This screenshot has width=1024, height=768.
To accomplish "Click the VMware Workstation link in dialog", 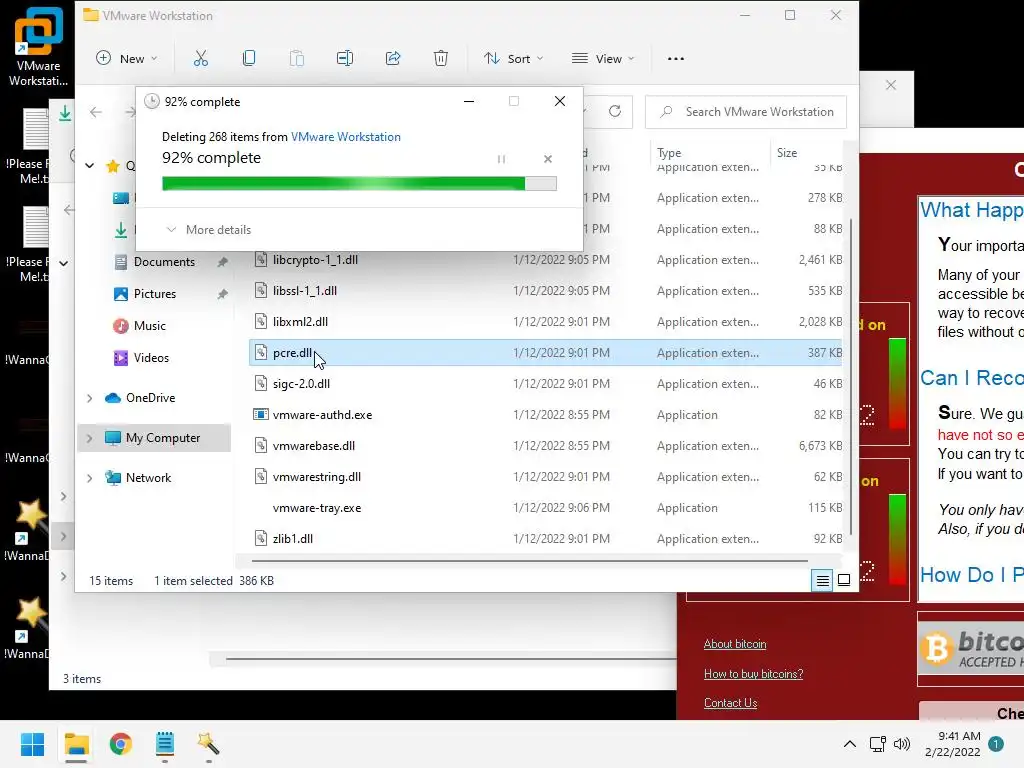I will click(x=345, y=136).
